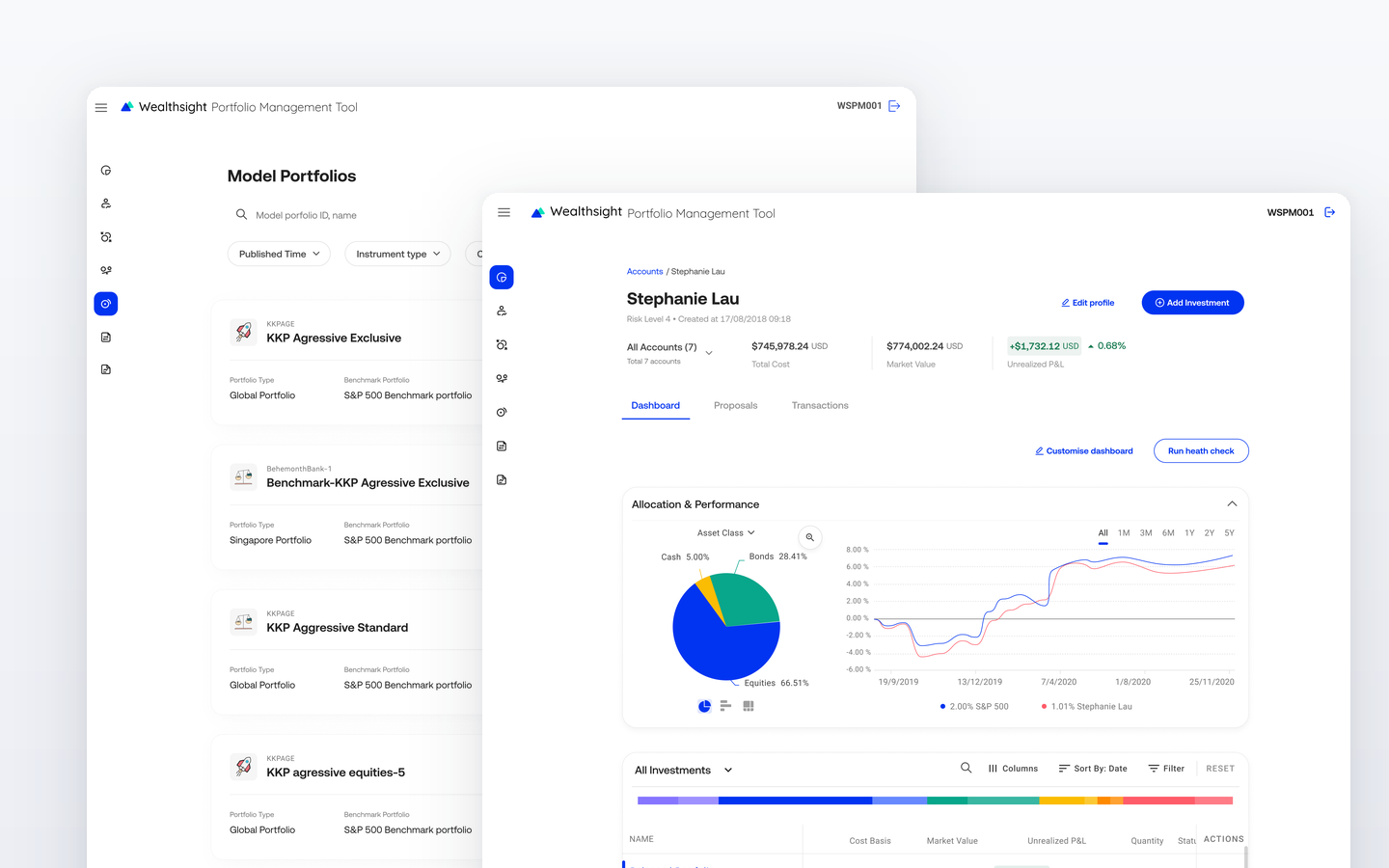Open dashboard icon at top of back window sidebar
This screenshot has width=1389, height=868.
pos(106,171)
